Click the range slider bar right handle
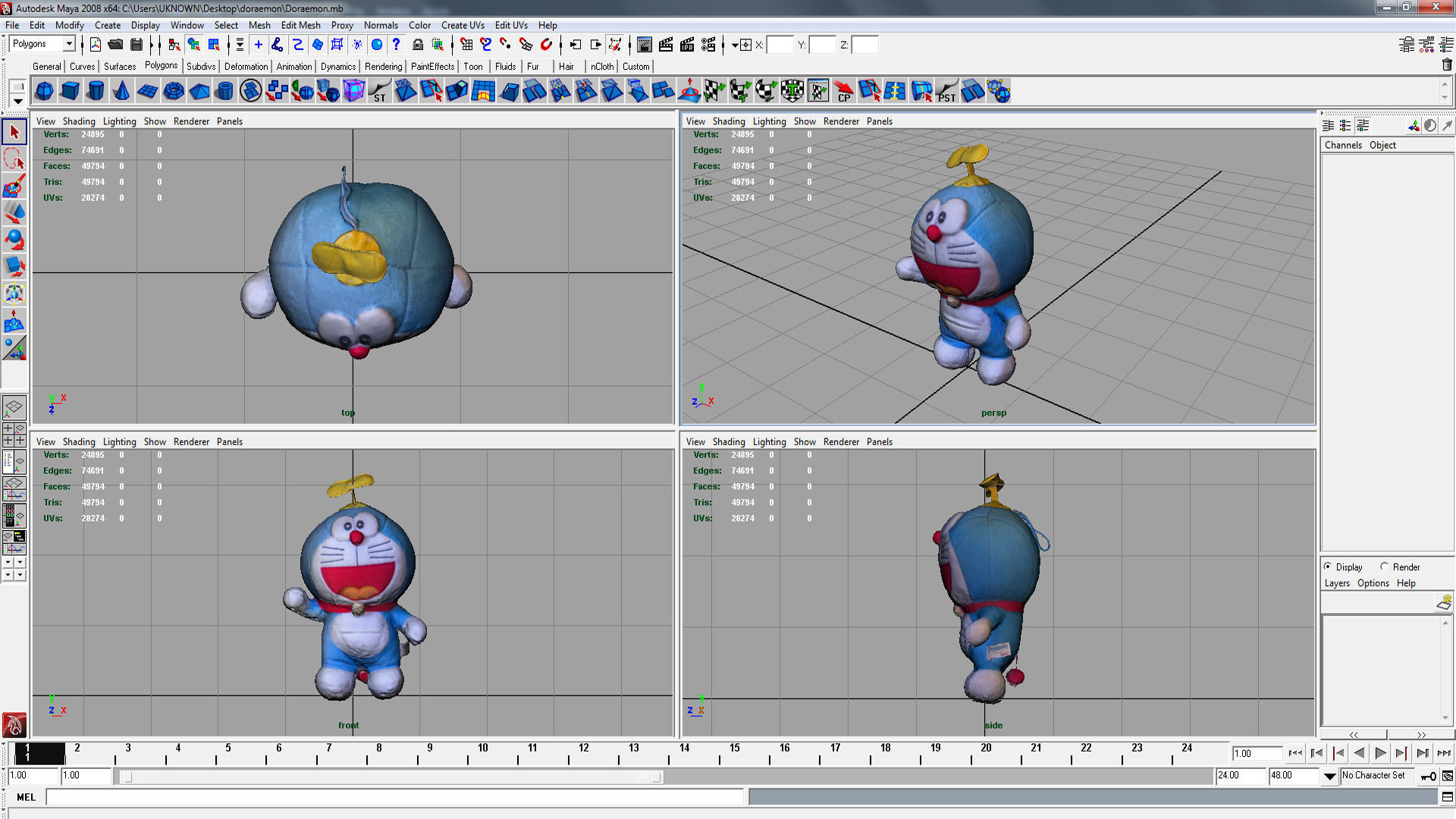 tap(657, 777)
